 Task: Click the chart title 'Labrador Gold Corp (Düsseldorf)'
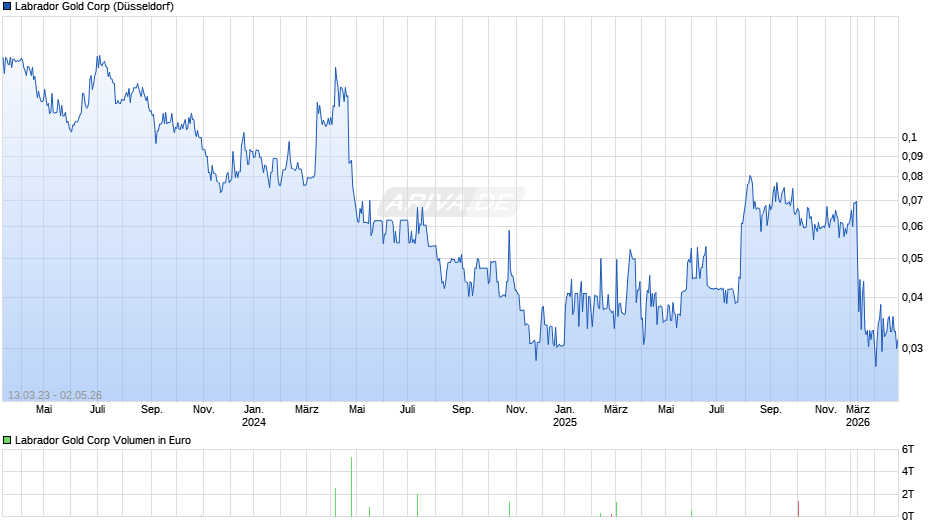(94, 7)
